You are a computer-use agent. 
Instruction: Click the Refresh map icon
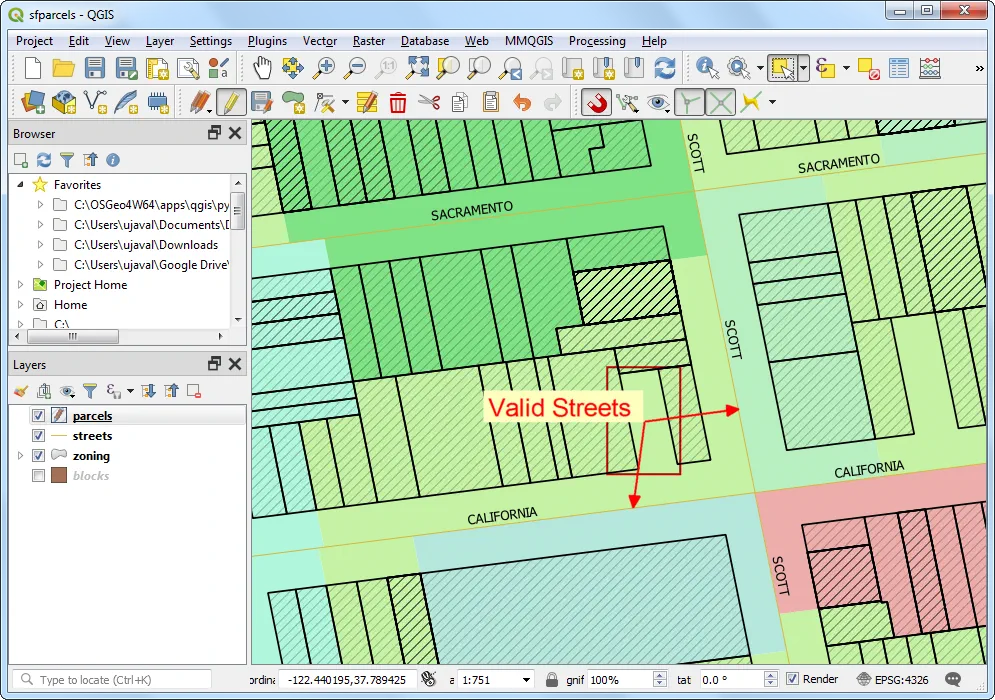pyautogui.click(x=664, y=67)
